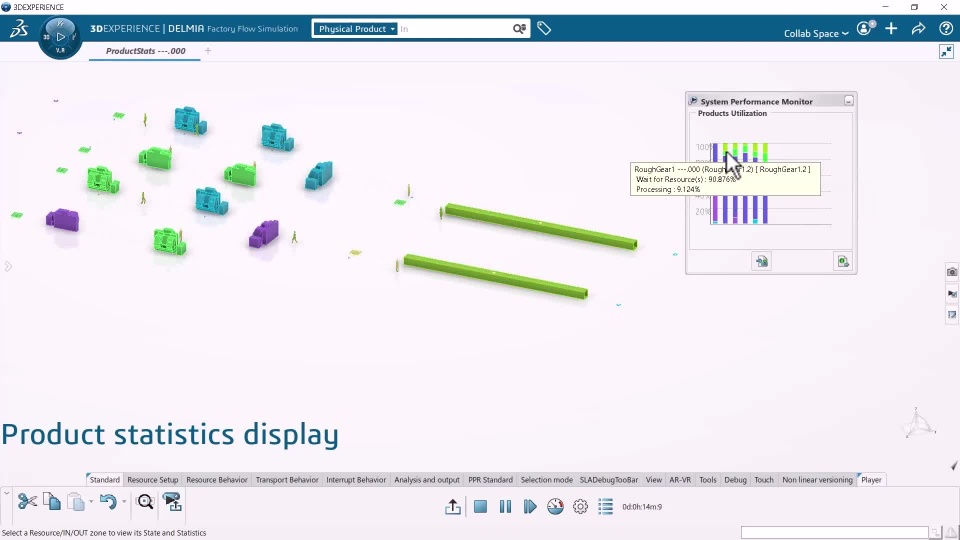Open the simulation settings gear
The image size is (960, 540).
[x=580, y=506]
